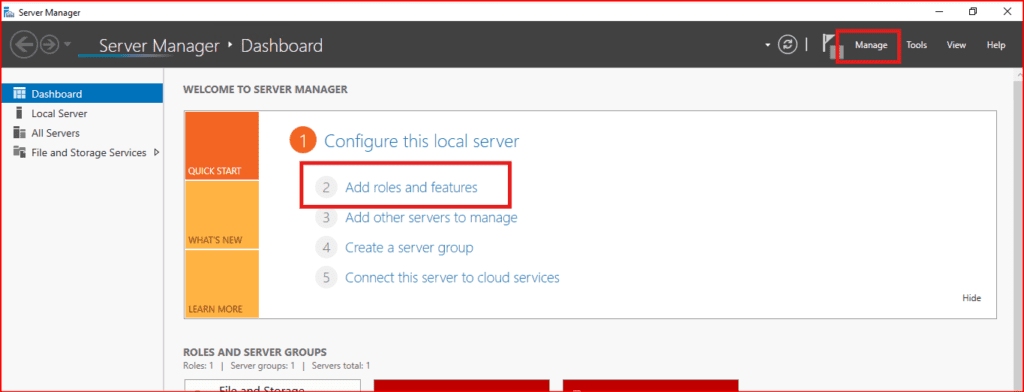Click the orange step 1 circle
The width and height of the screenshot is (1024, 392).
pos(303,141)
